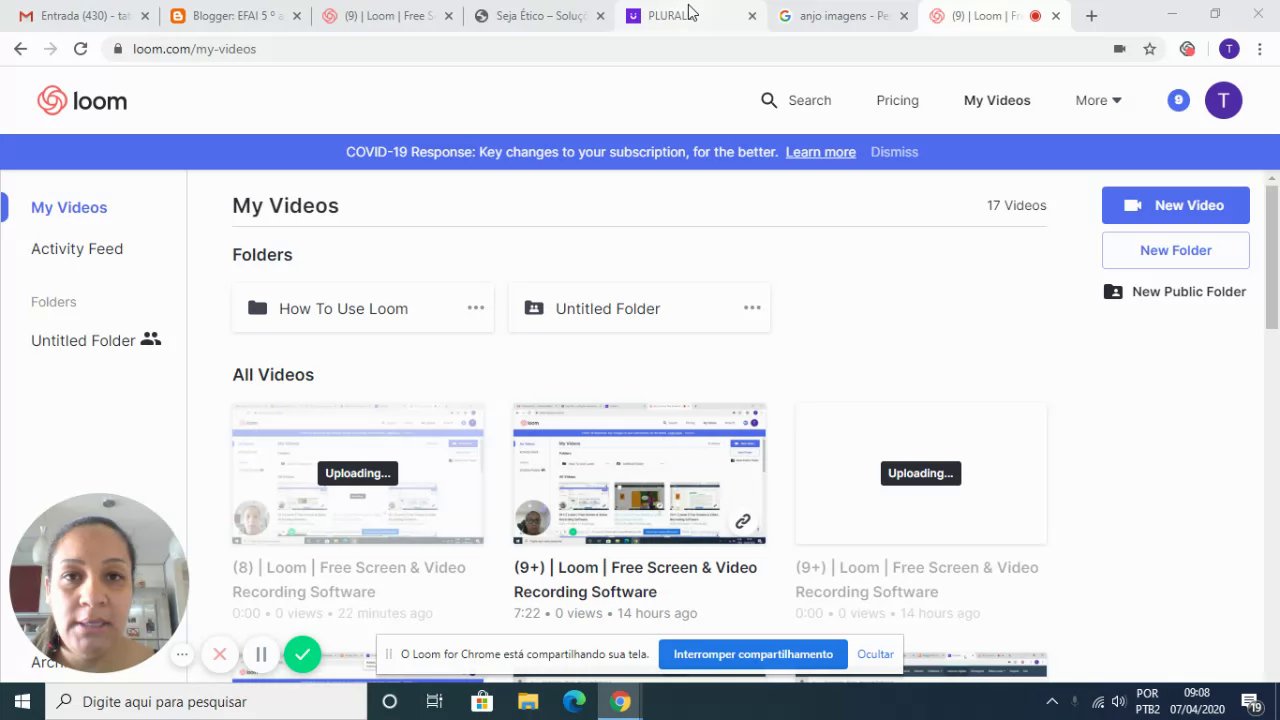The height and width of the screenshot is (720, 1280).
Task: Reload the page
Action: pos(80,48)
